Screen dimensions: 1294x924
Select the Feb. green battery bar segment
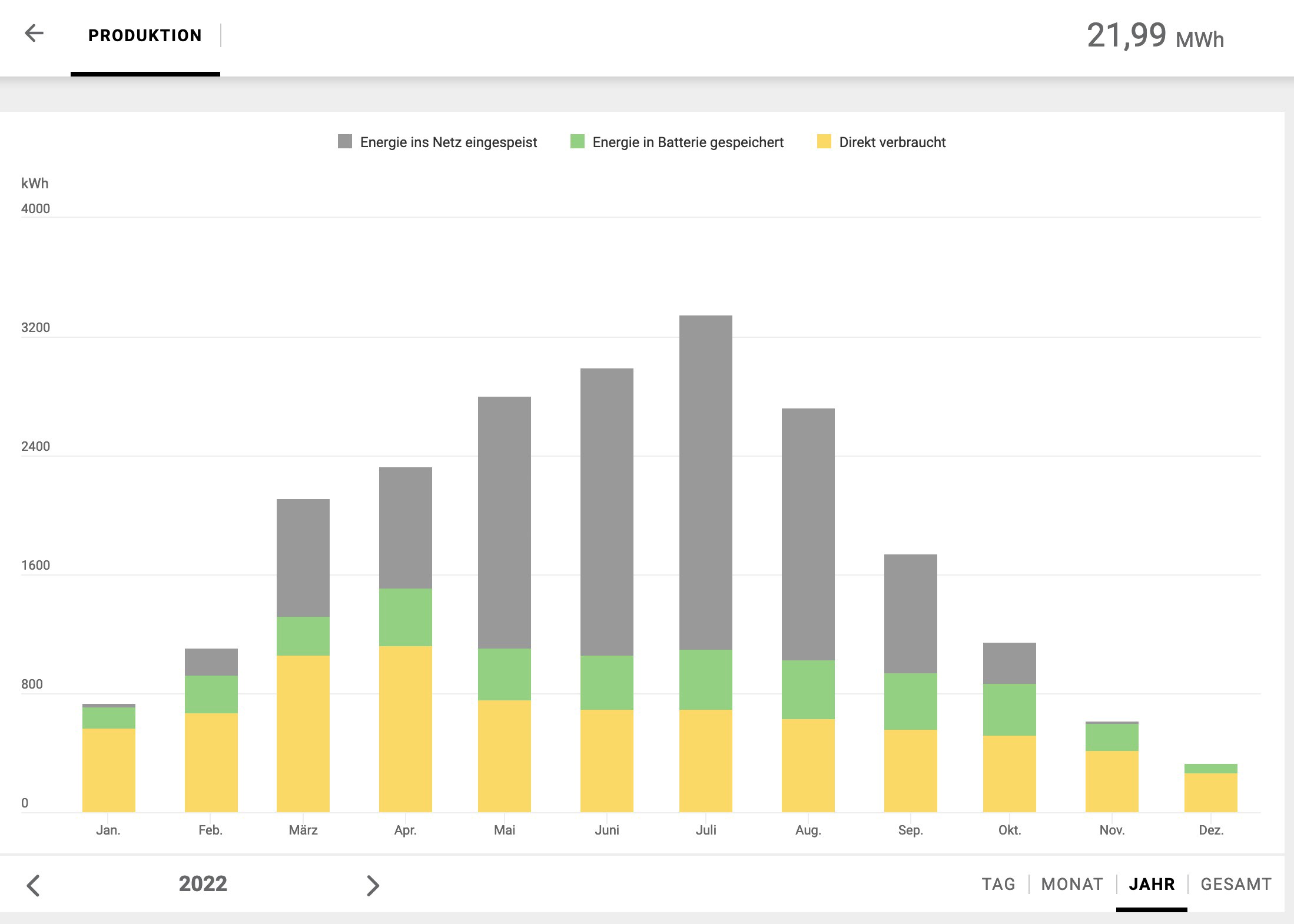211,694
